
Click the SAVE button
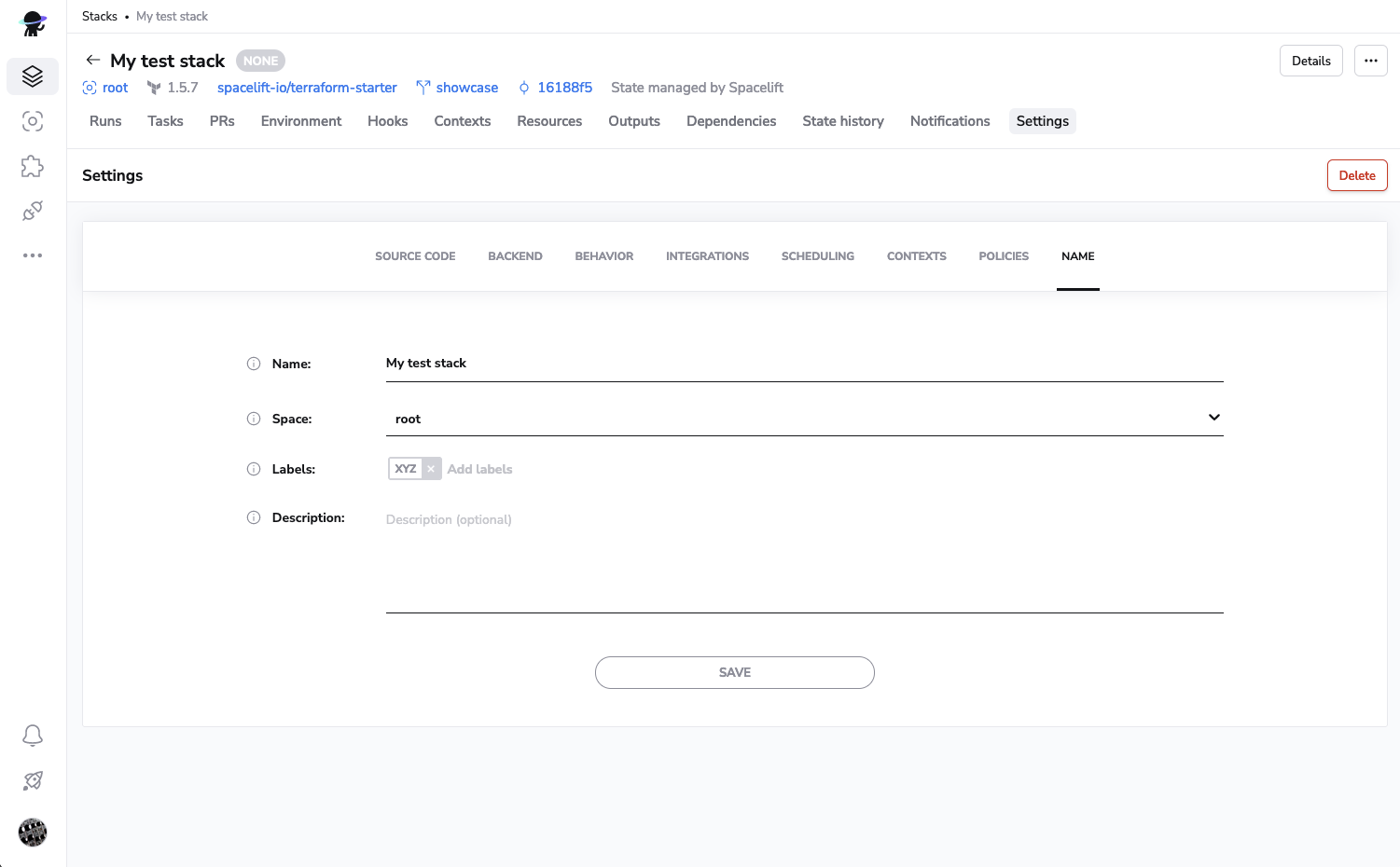pos(735,672)
